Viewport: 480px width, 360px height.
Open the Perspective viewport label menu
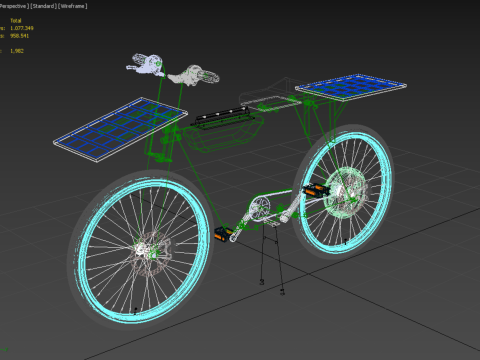point(14,6)
